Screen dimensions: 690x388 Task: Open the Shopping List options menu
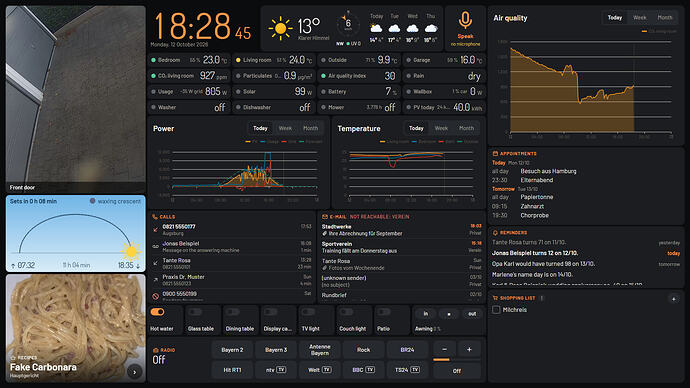(x=542, y=298)
